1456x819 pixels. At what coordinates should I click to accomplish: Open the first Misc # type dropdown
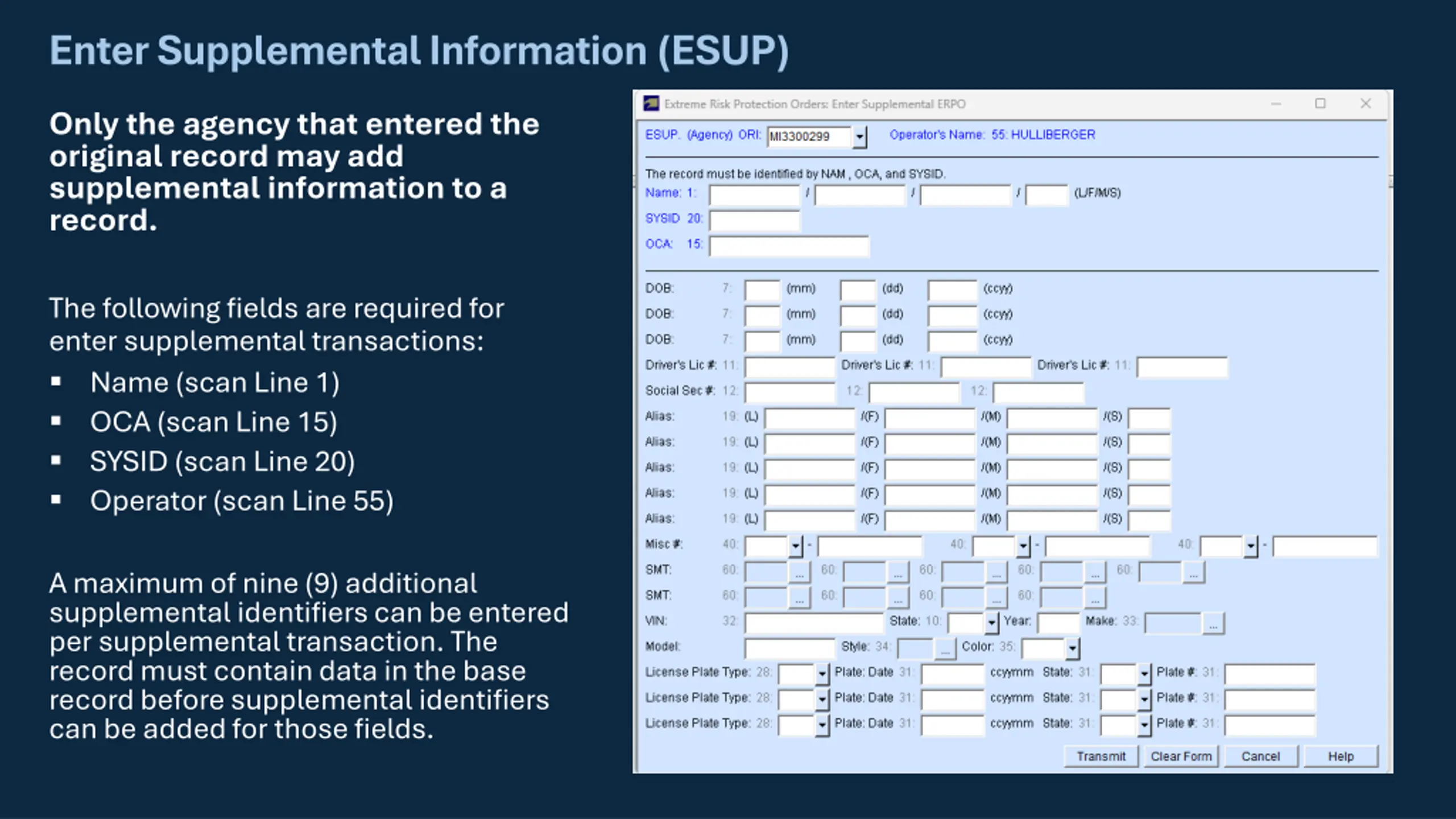coord(795,547)
